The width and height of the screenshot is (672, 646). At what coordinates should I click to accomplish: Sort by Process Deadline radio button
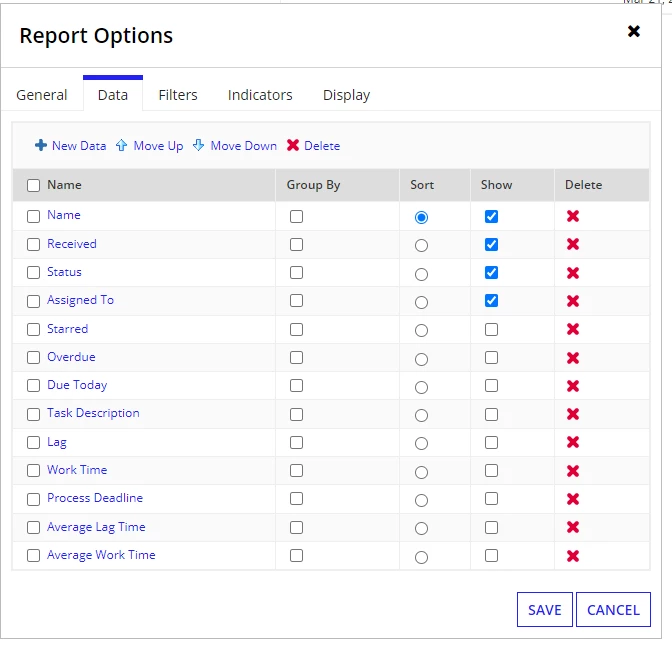[x=421, y=500]
